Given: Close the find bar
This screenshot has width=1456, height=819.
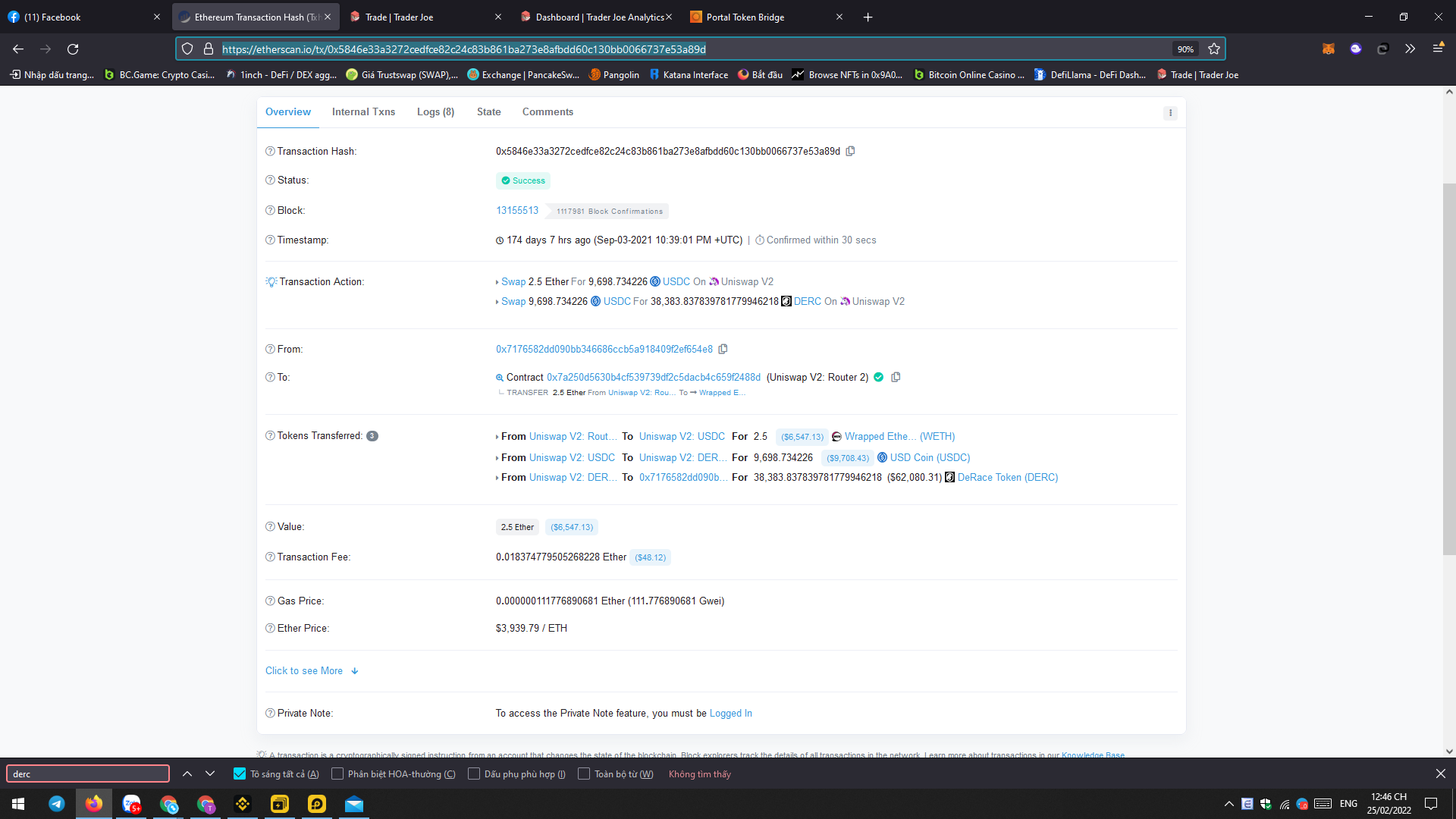Looking at the screenshot, I should (x=1440, y=773).
